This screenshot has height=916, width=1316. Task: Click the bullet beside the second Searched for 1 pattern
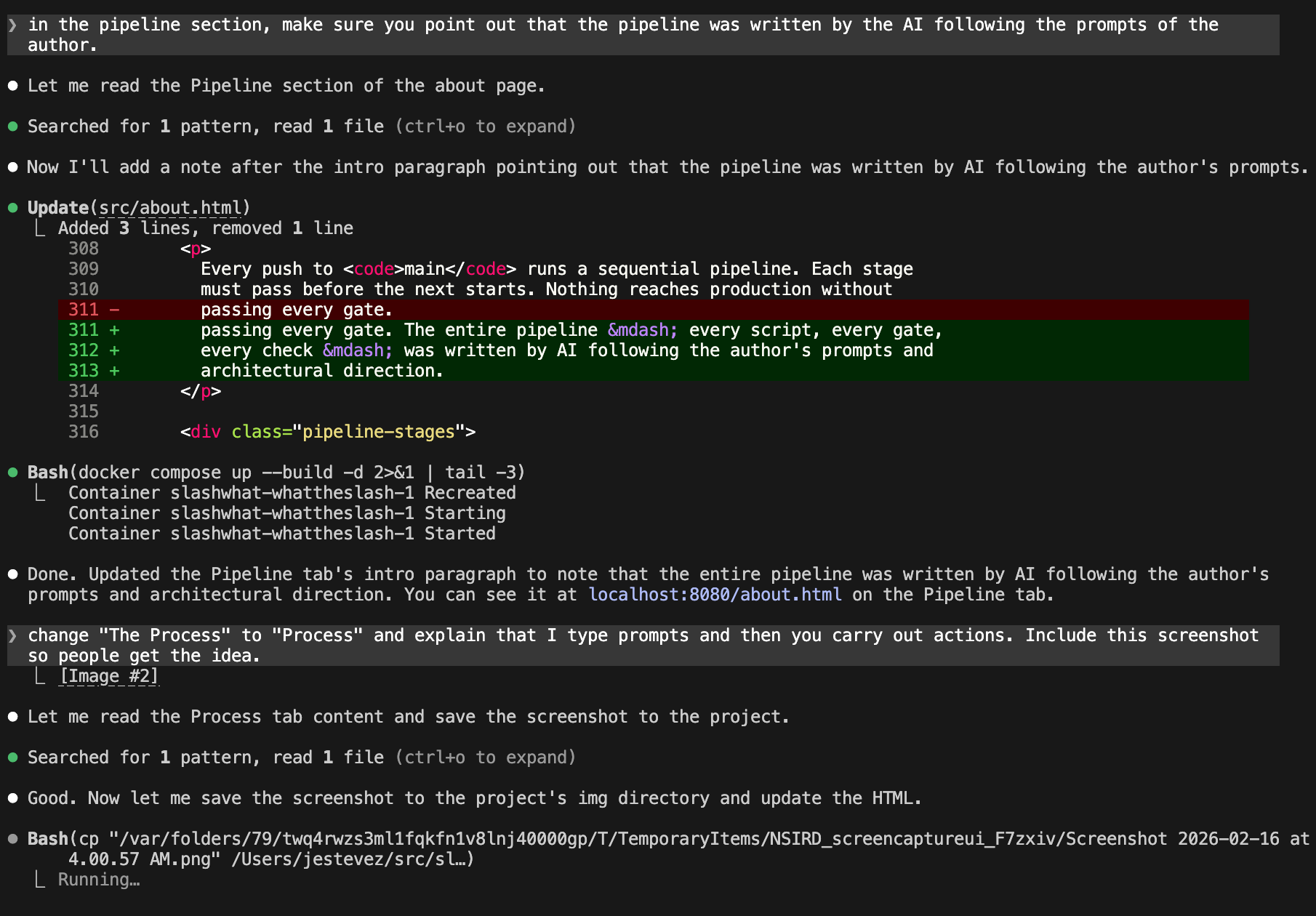point(13,757)
